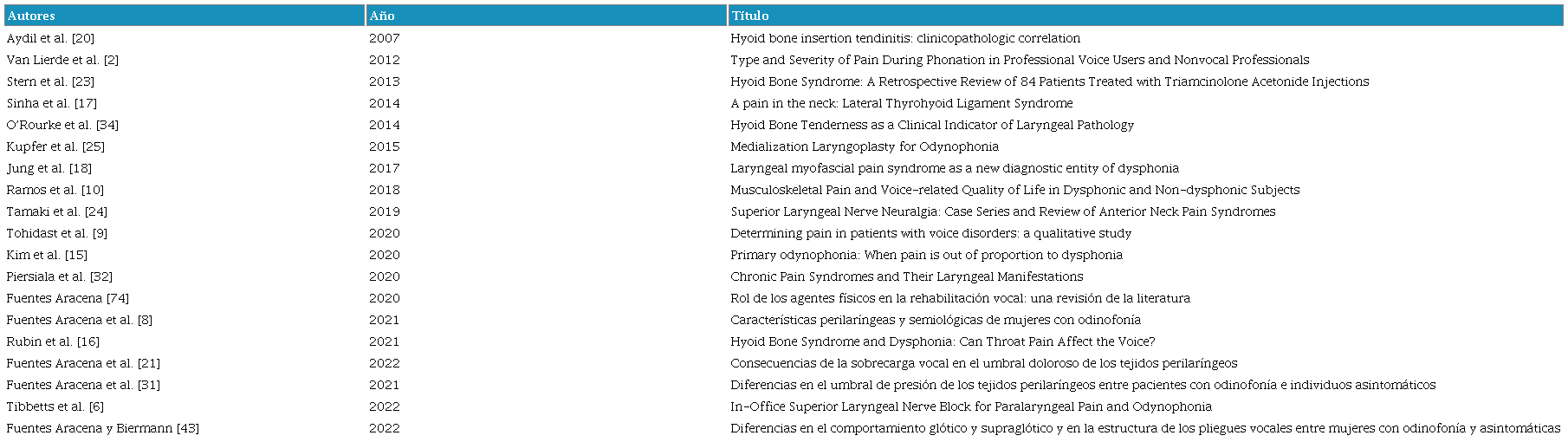Viewport: 1568px width, 442px height.
Task: Select the Tamaki et al. [24] row author
Action: point(57,211)
